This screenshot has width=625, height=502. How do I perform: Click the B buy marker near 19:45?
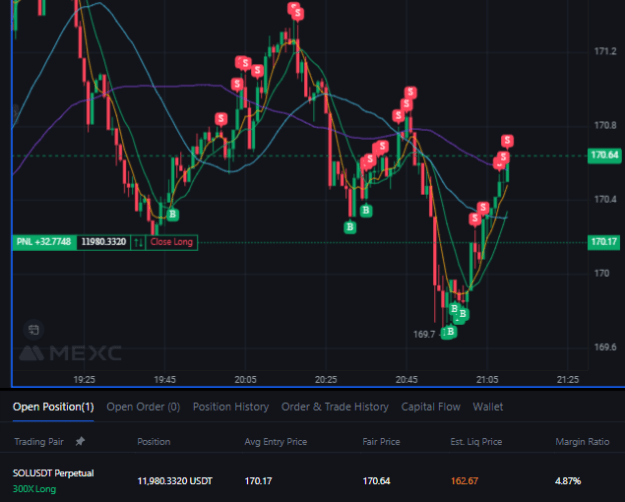pyautogui.click(x=173, y=215)
